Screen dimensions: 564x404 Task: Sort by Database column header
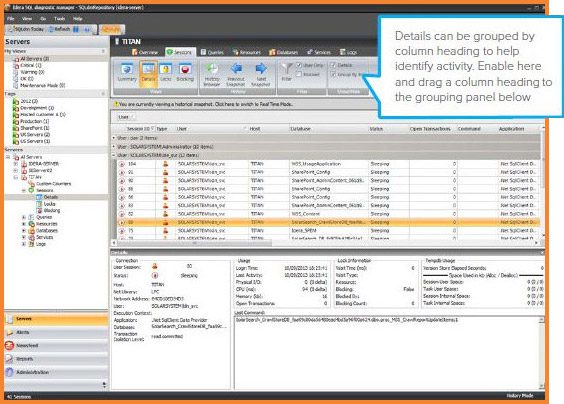[x=329, y=129]
